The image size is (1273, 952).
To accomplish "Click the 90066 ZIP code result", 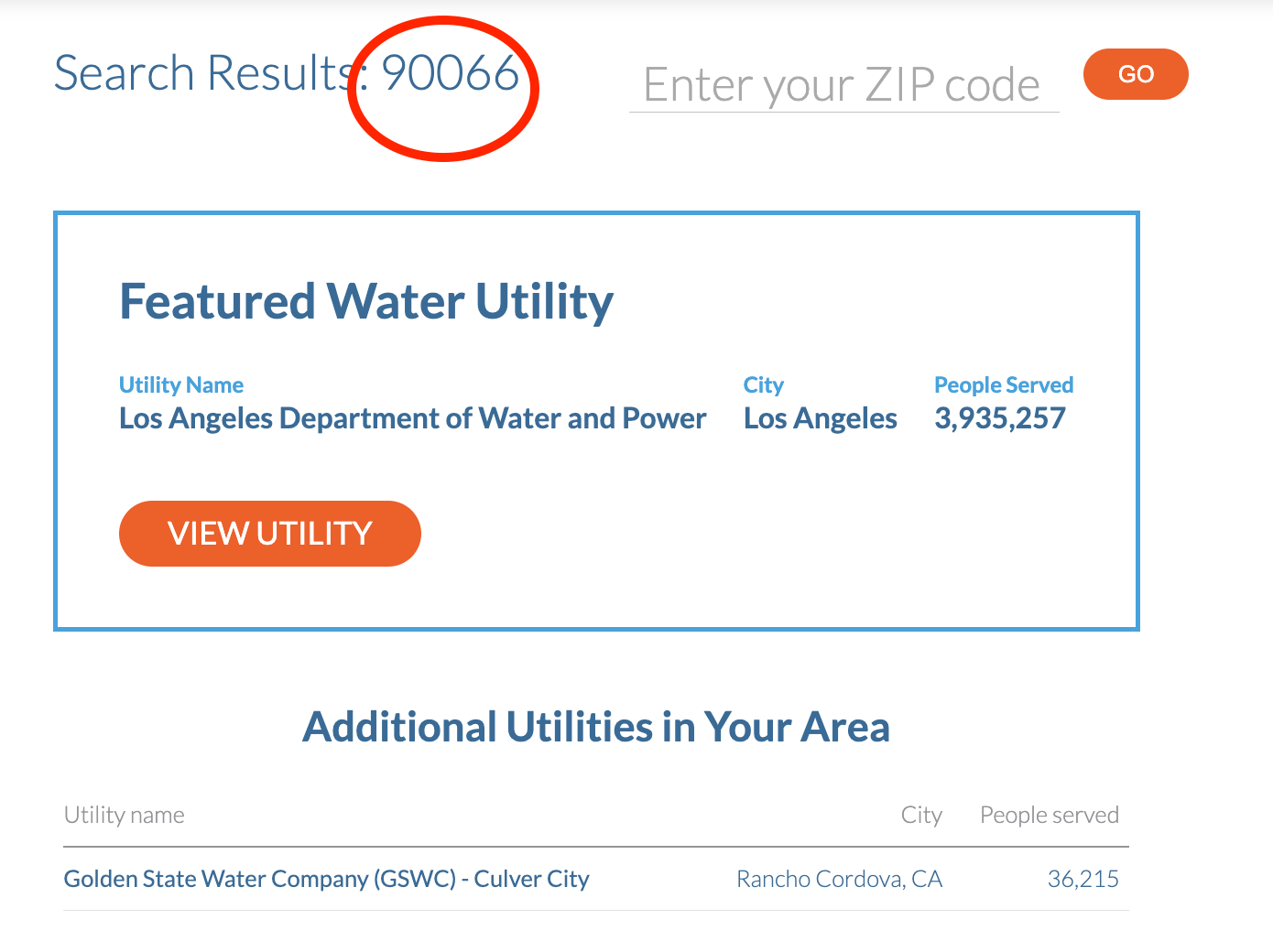I will coord(450,73).
